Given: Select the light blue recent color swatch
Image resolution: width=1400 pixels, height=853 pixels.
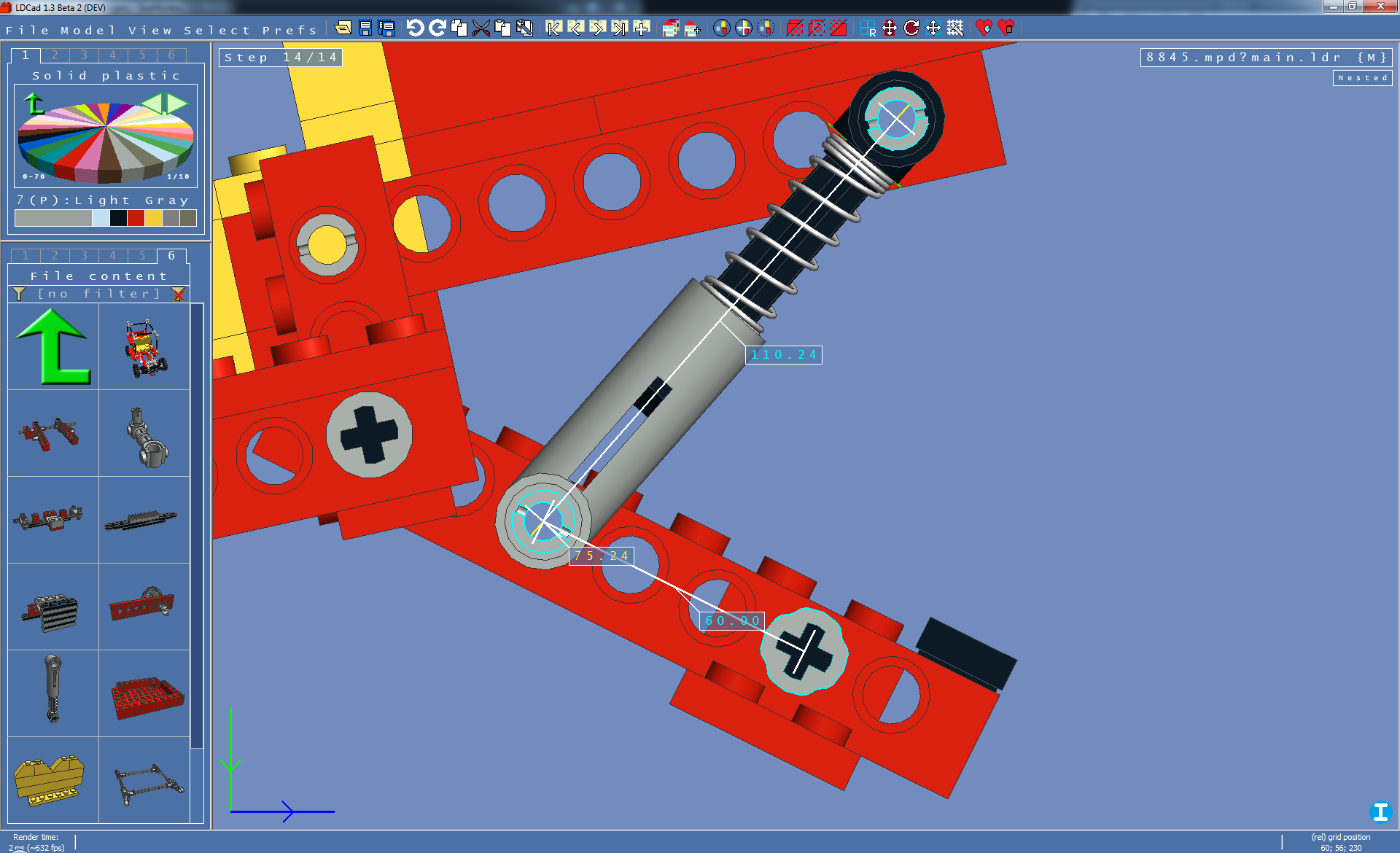Looking at the screenshot, I should pyautogui.click(x=101, y=217).
